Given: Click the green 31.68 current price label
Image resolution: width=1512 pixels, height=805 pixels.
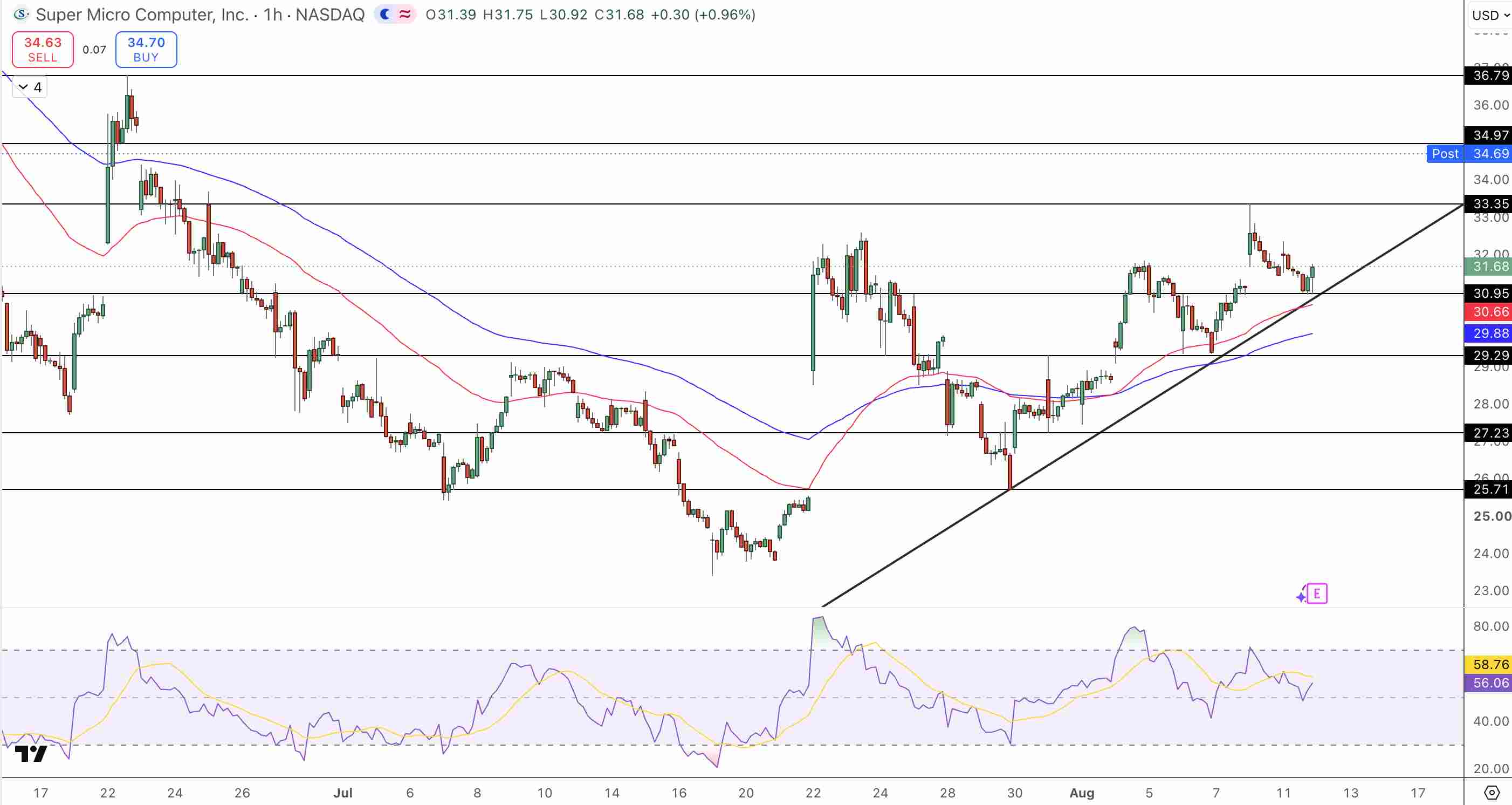Looking at the screenshot, I should [x=1488, y=267].
